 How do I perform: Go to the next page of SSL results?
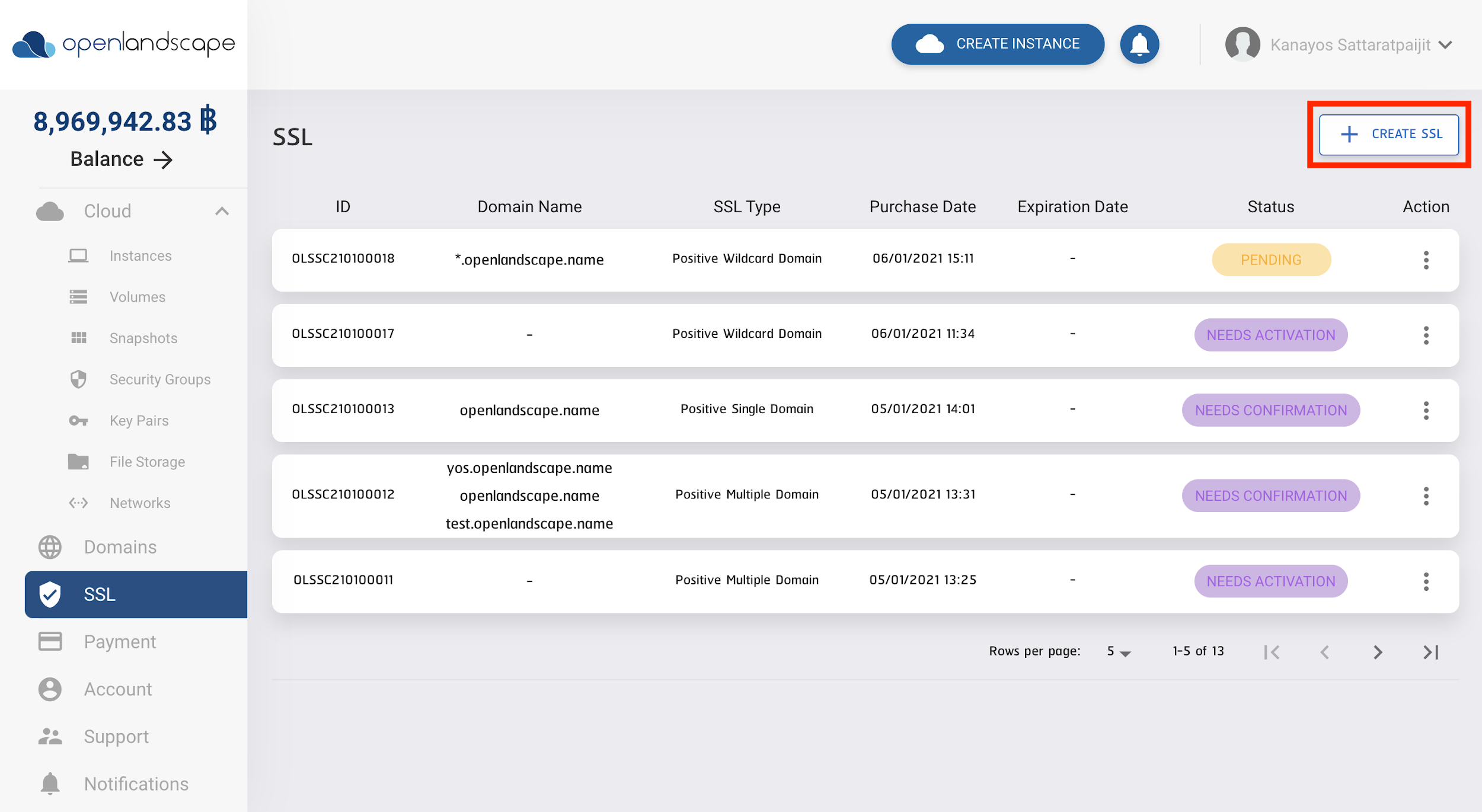click(x=1377, y=652)
